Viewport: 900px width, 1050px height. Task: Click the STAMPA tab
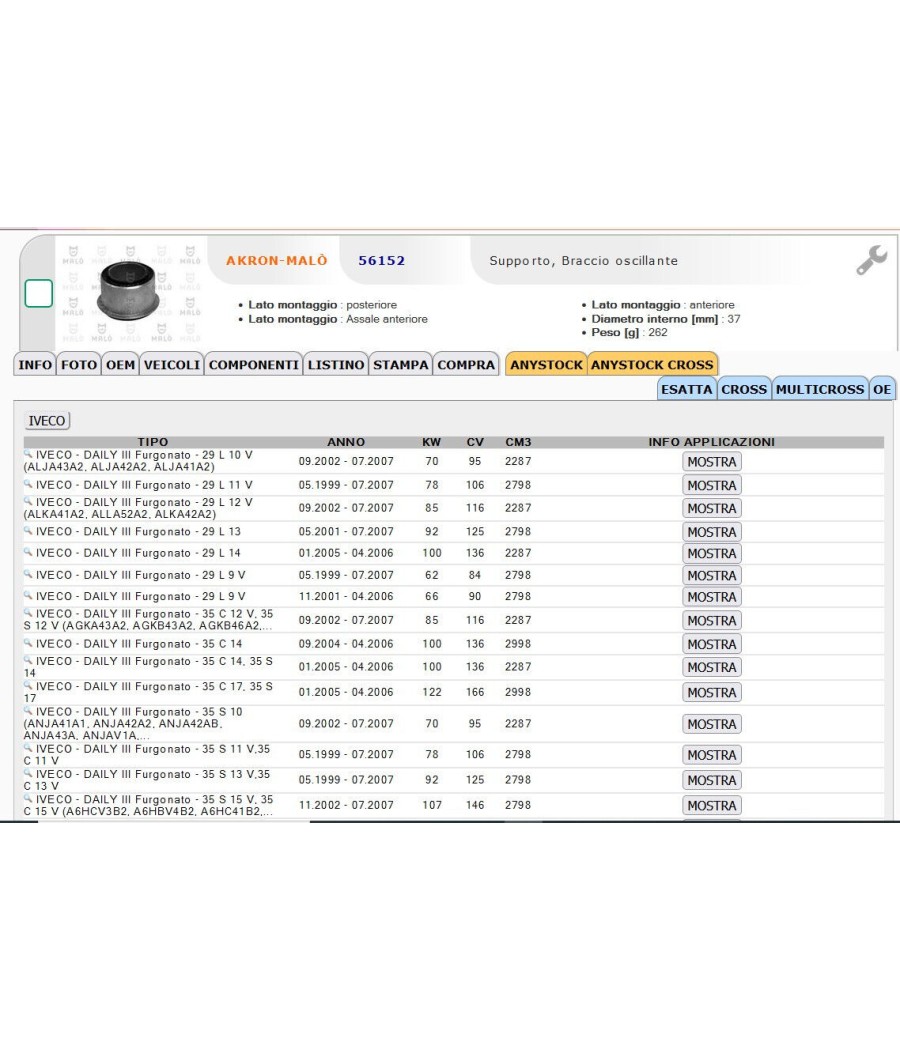400,364
